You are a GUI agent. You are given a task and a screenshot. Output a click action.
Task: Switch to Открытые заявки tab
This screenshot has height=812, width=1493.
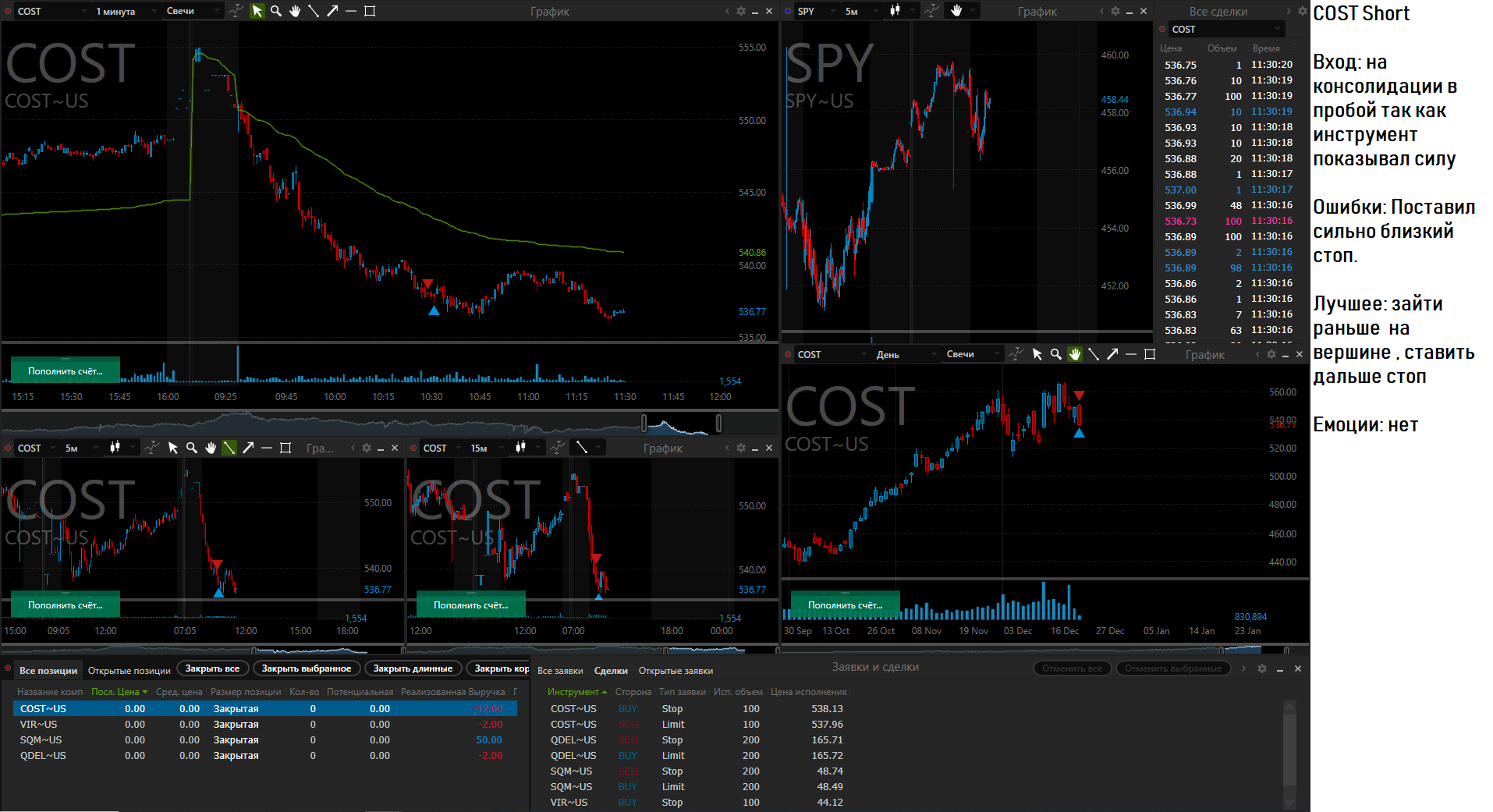point(676,670)
